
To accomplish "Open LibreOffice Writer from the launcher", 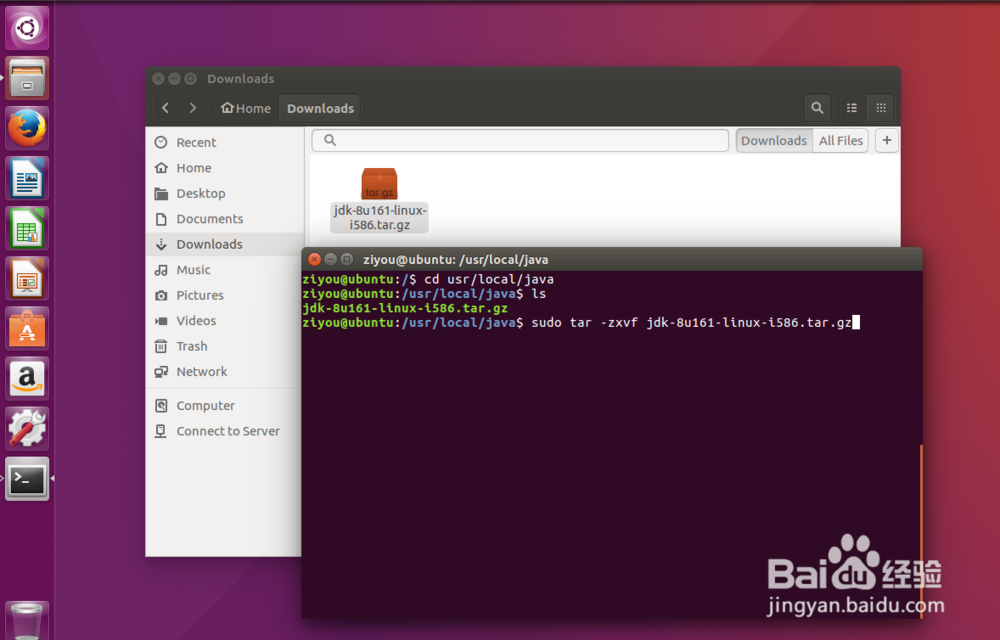I will tap(27, 178).
